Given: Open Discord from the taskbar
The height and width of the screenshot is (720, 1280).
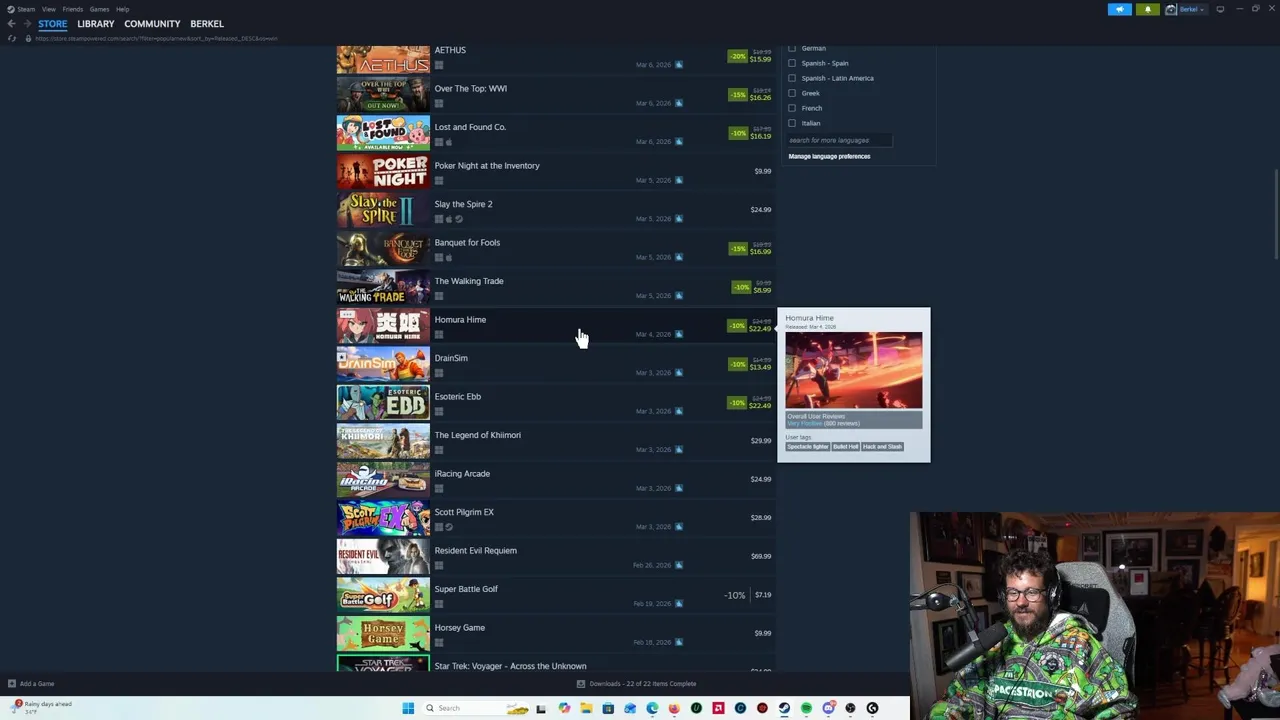Looking at the screenshot, I should pos(828,708).
